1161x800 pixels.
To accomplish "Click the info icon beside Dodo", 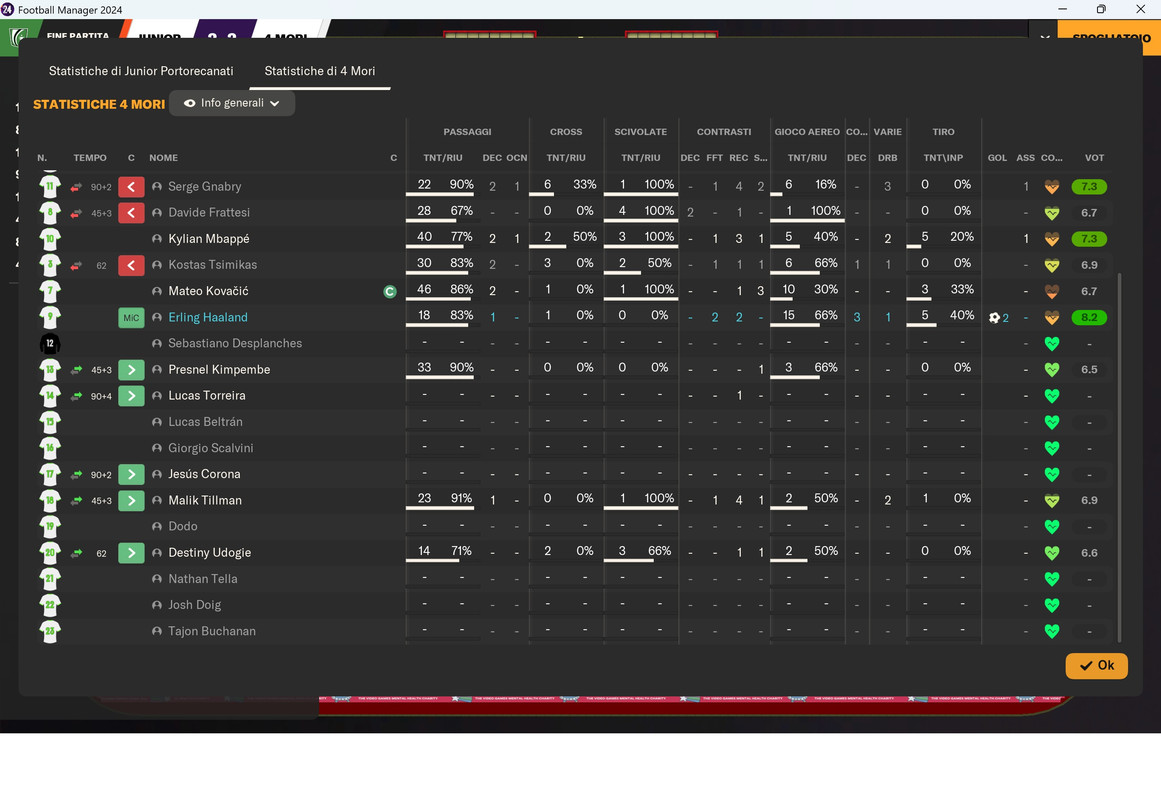I will [x=157, y=527].
